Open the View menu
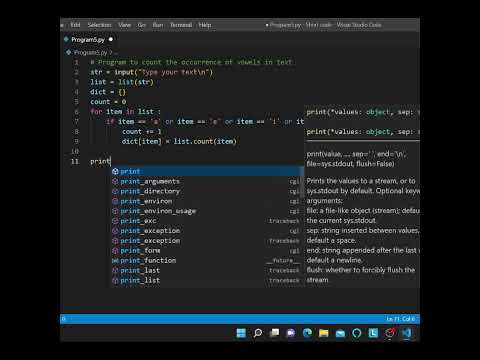Image resolution: width=480 pixels, height=360 pixels. click(124, 25)
